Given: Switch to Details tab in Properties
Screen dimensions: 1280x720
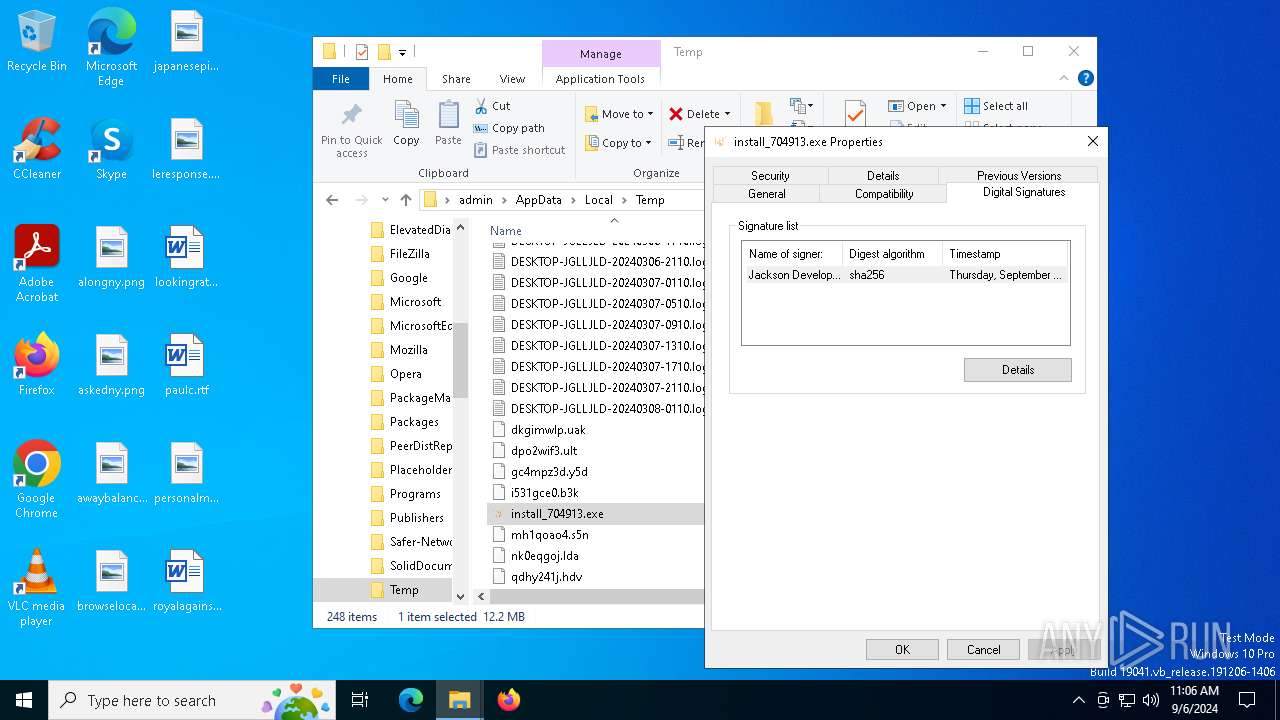Looking at the screenshot, I should point(883,175).
